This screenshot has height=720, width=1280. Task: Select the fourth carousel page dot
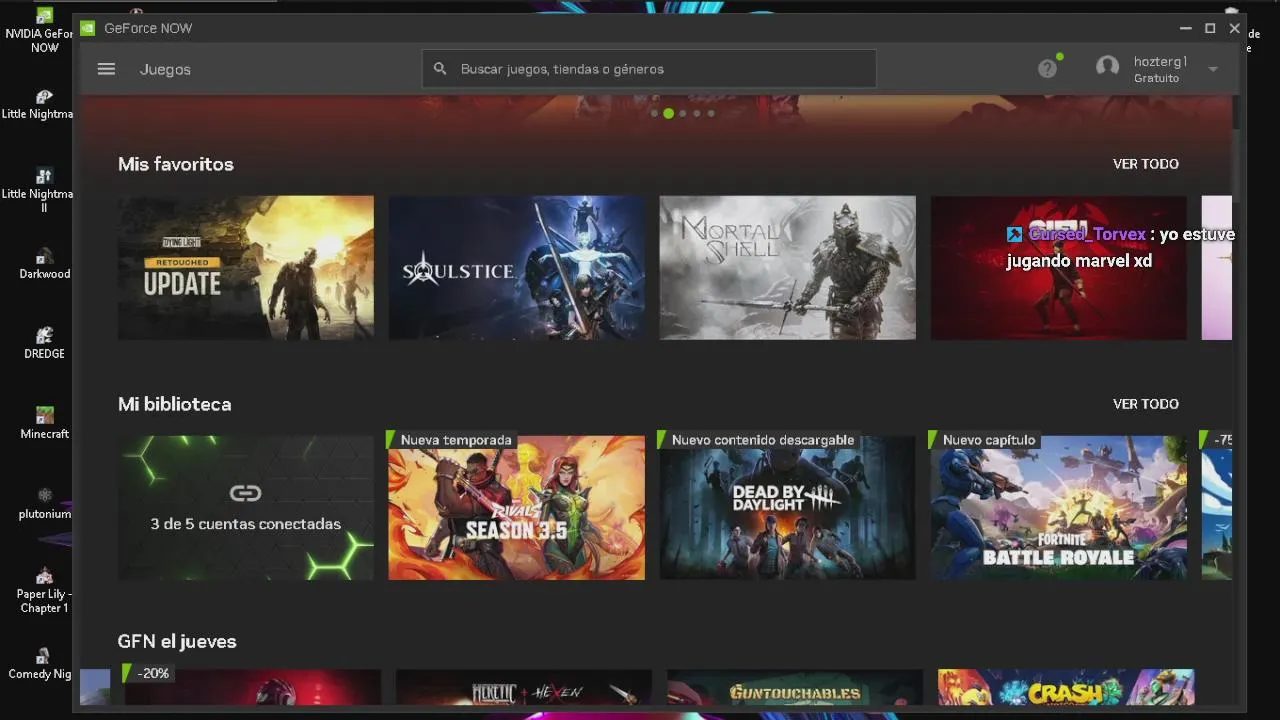(x=697, y=113)
